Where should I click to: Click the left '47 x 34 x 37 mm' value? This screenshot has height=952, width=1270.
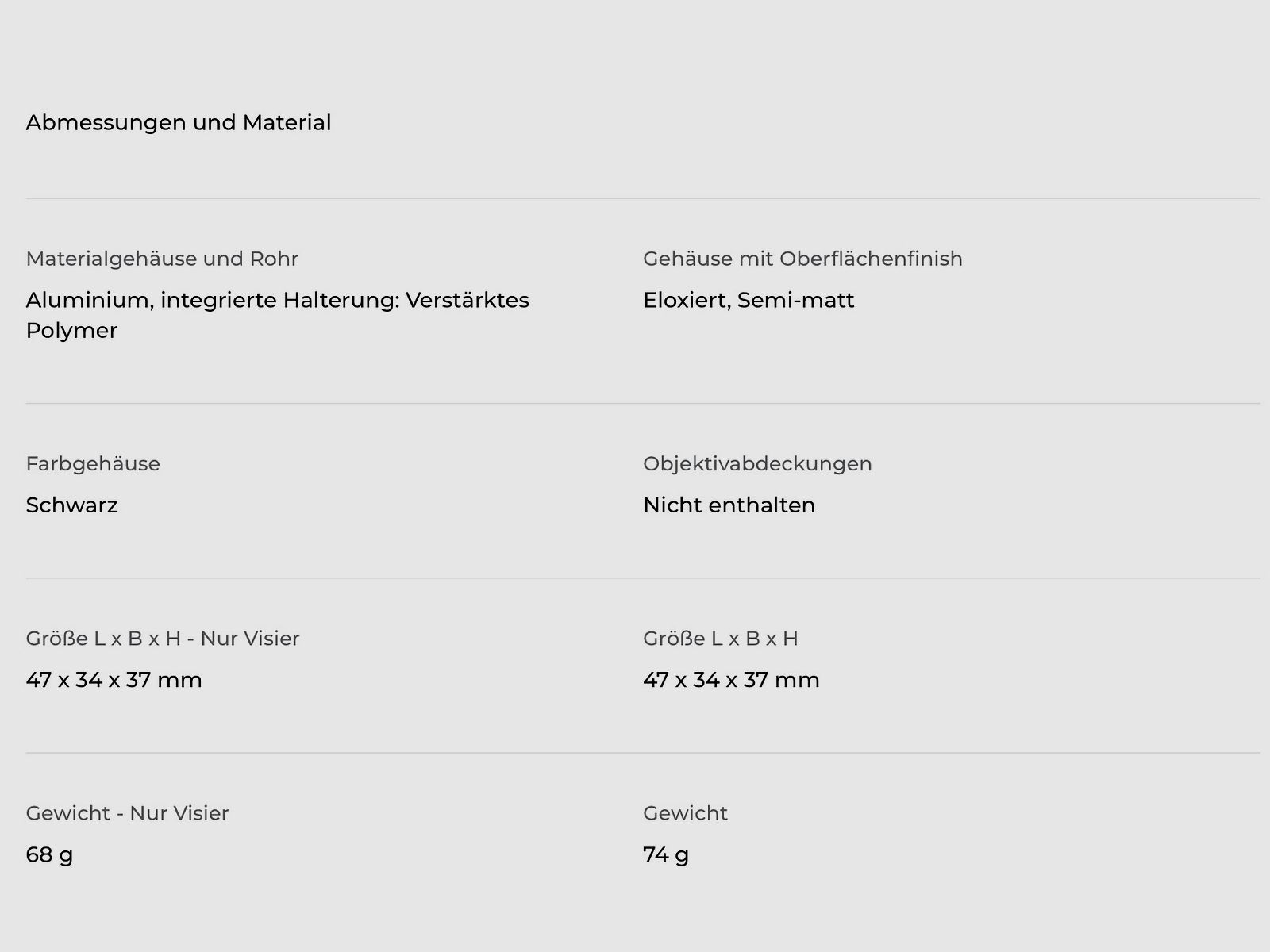(x=114, y=680)
